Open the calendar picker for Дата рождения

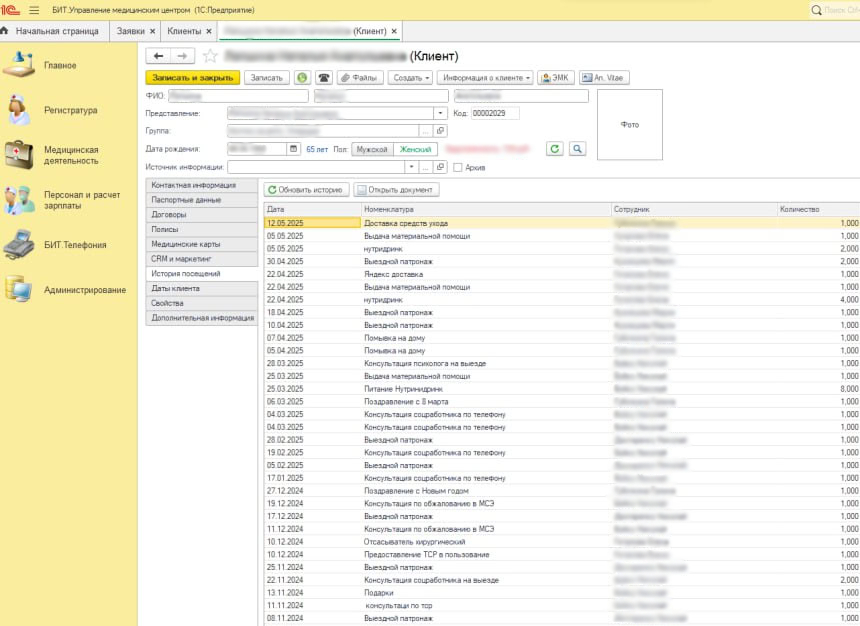pyautogui.click(x=293, y=149)
